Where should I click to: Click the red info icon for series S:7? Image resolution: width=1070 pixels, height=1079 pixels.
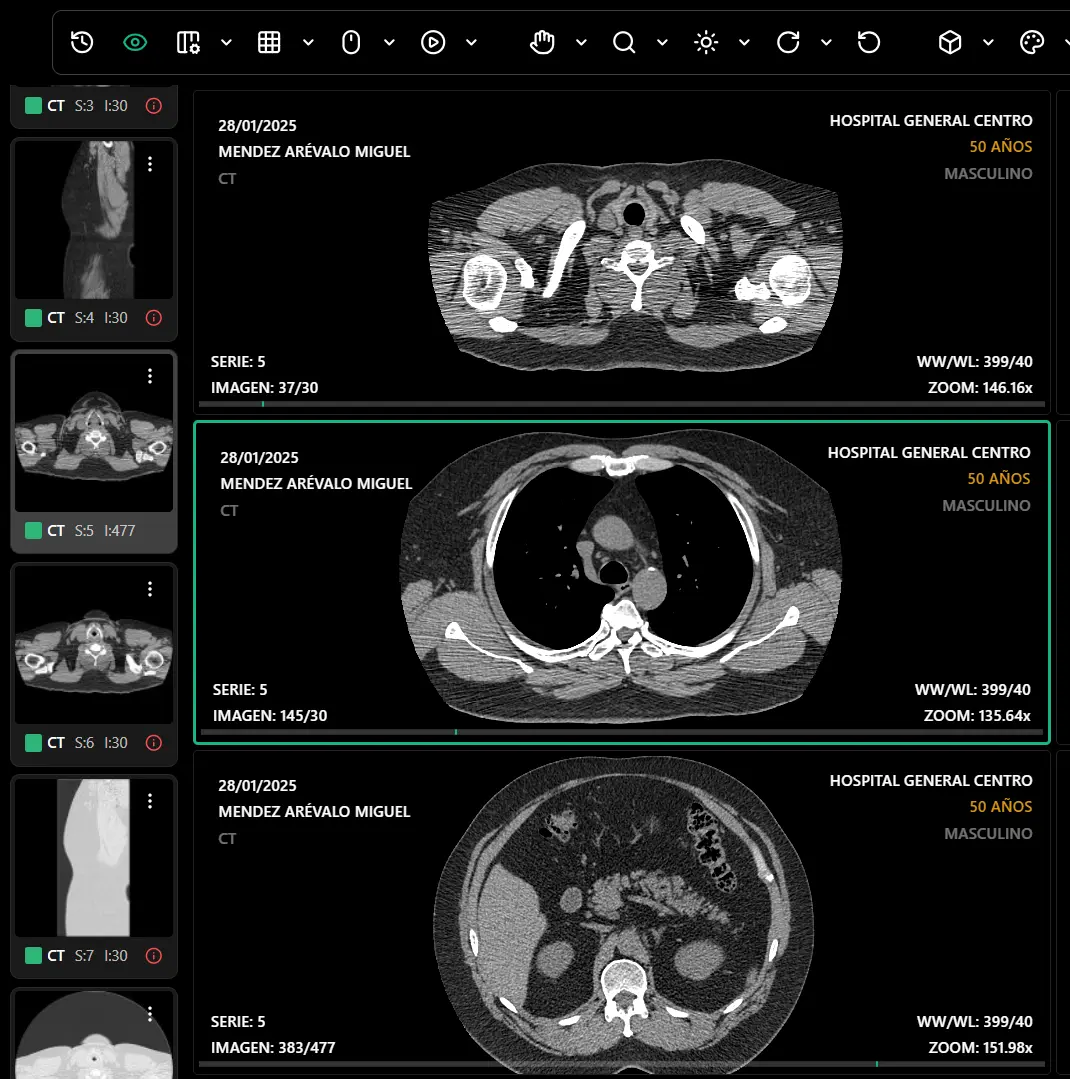click(153, 956)
